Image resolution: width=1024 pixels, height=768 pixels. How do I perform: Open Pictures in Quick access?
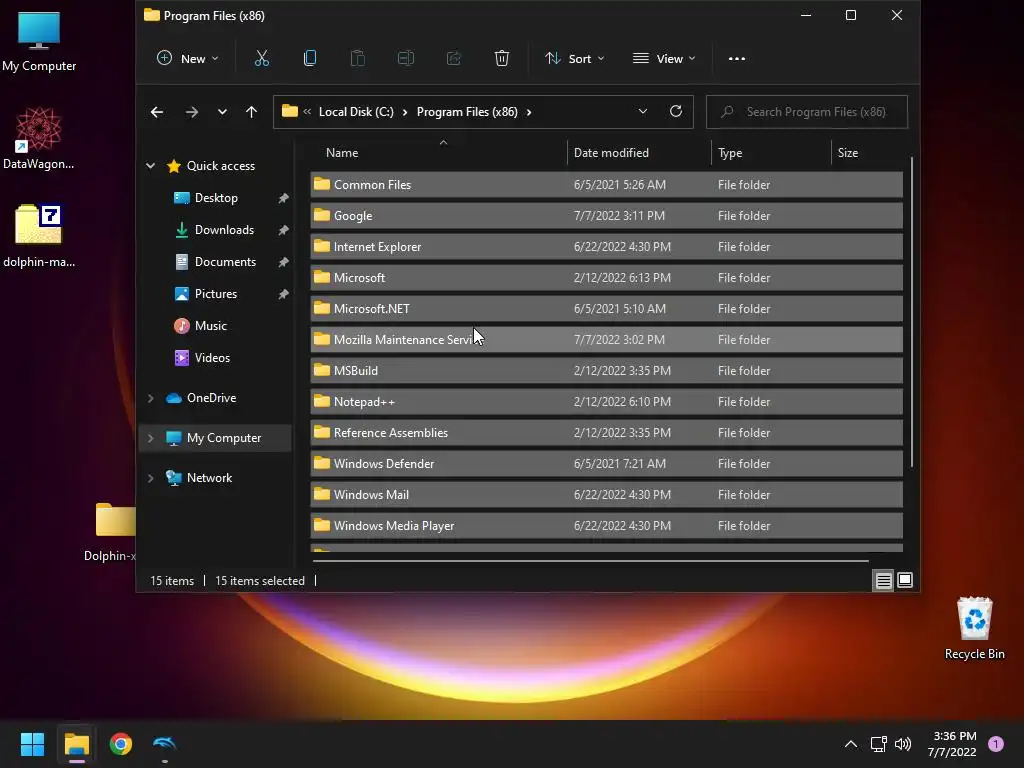[216, 294]
